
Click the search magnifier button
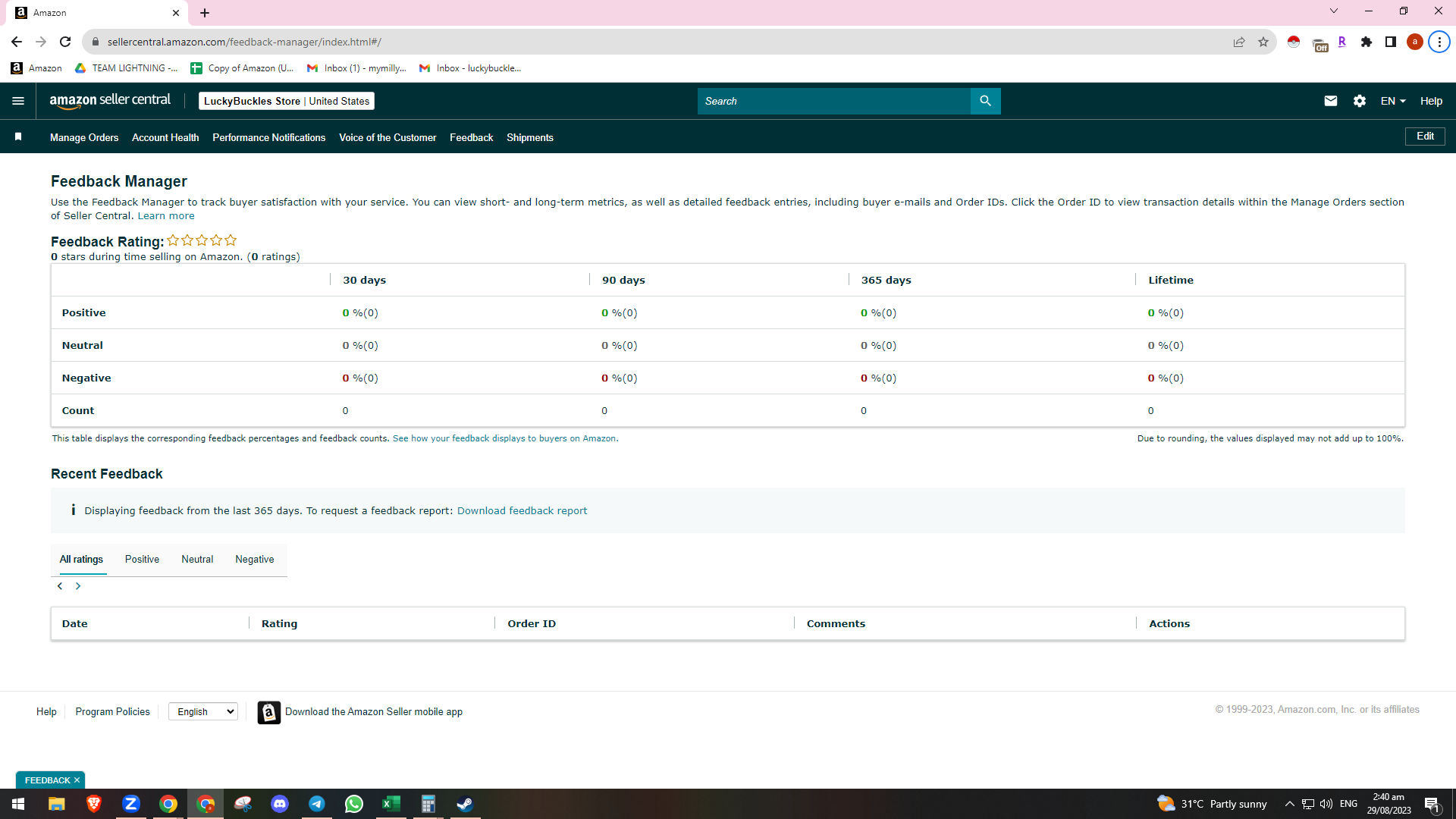pos(985,101)
